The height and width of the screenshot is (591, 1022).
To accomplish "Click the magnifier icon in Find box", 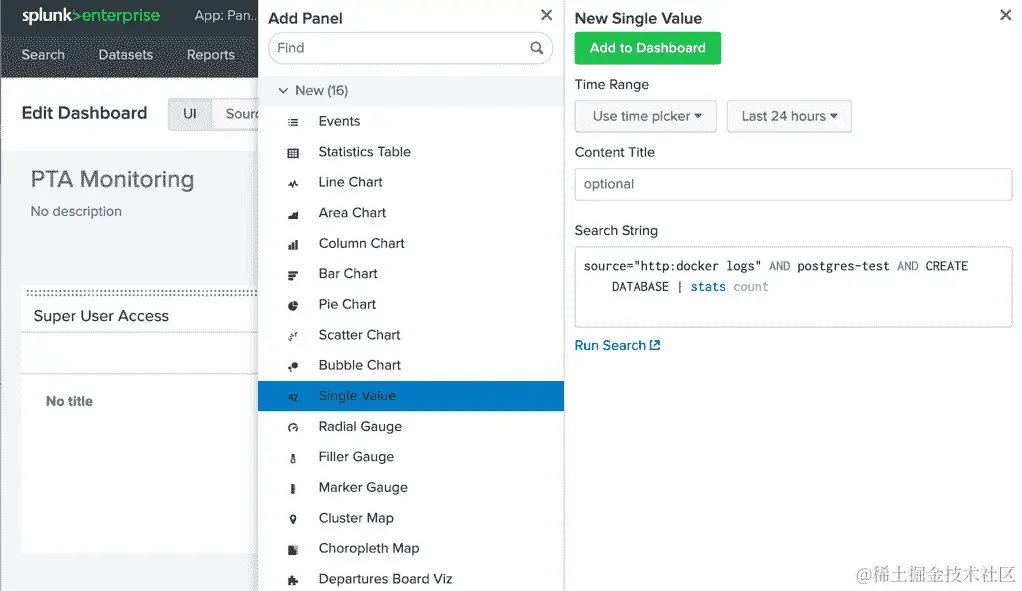I will (537, 48).
